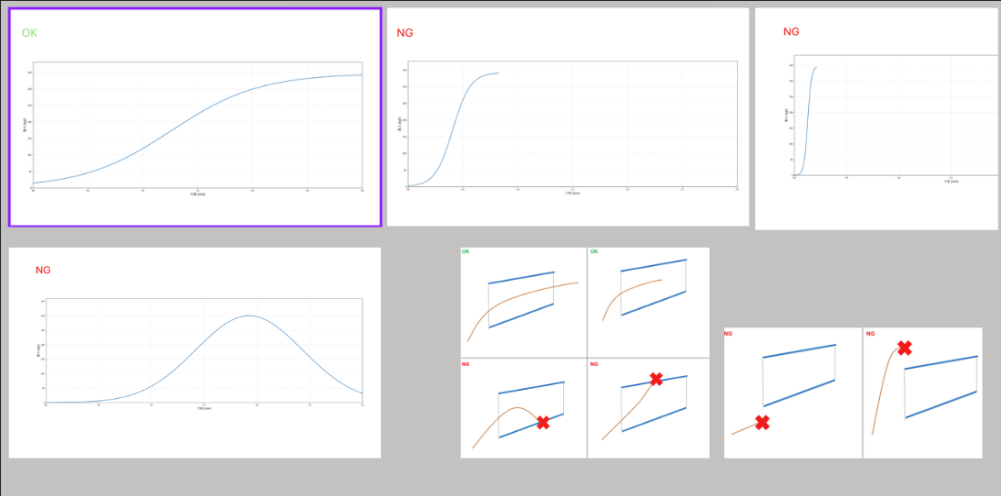1001x496 pixels.
Task: Click the OK panel where the curve exits the parallelogram's right side
Action: [523, 302]
